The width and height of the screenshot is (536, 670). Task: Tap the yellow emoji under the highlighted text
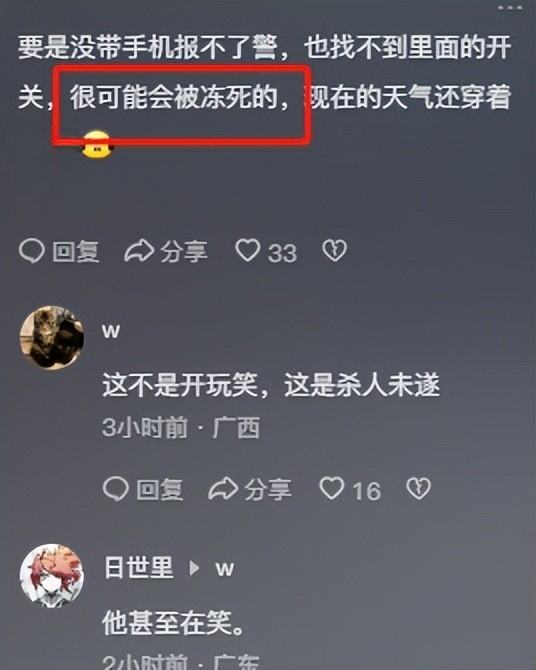[x=97, y=144]
